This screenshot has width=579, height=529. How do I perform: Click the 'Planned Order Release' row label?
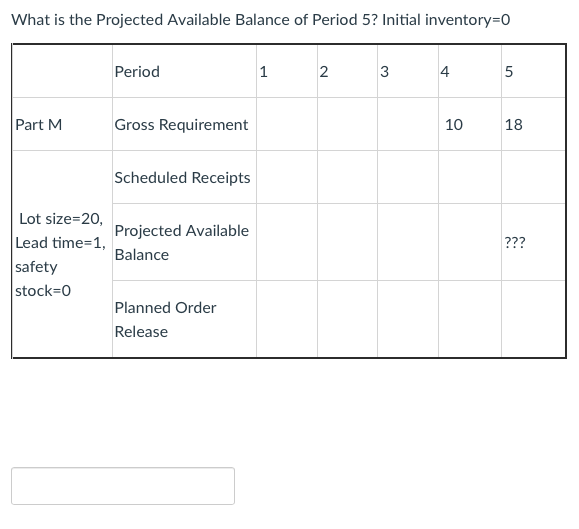pyautogui.click(x=165, y=319)
